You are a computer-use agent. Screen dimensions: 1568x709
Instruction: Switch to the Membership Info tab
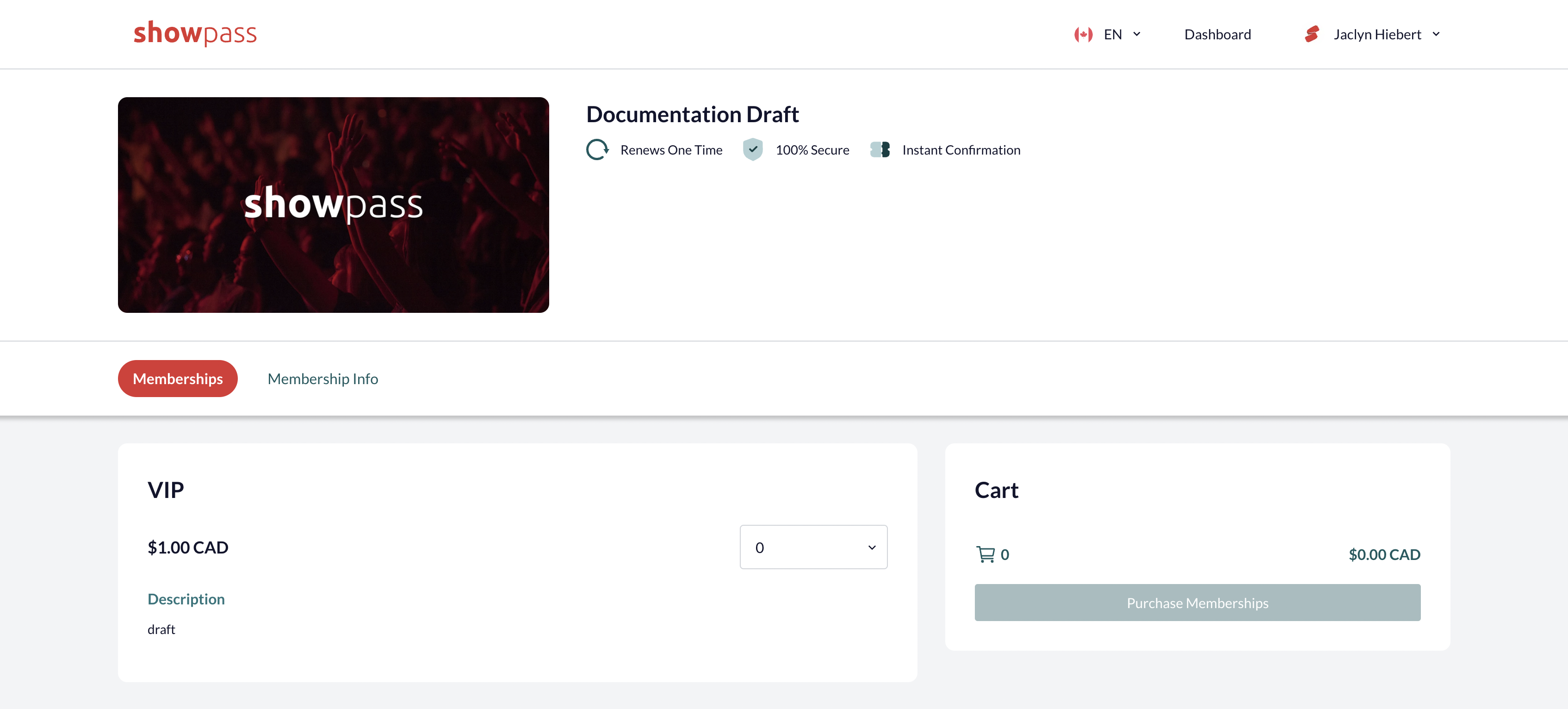[322, 379]
